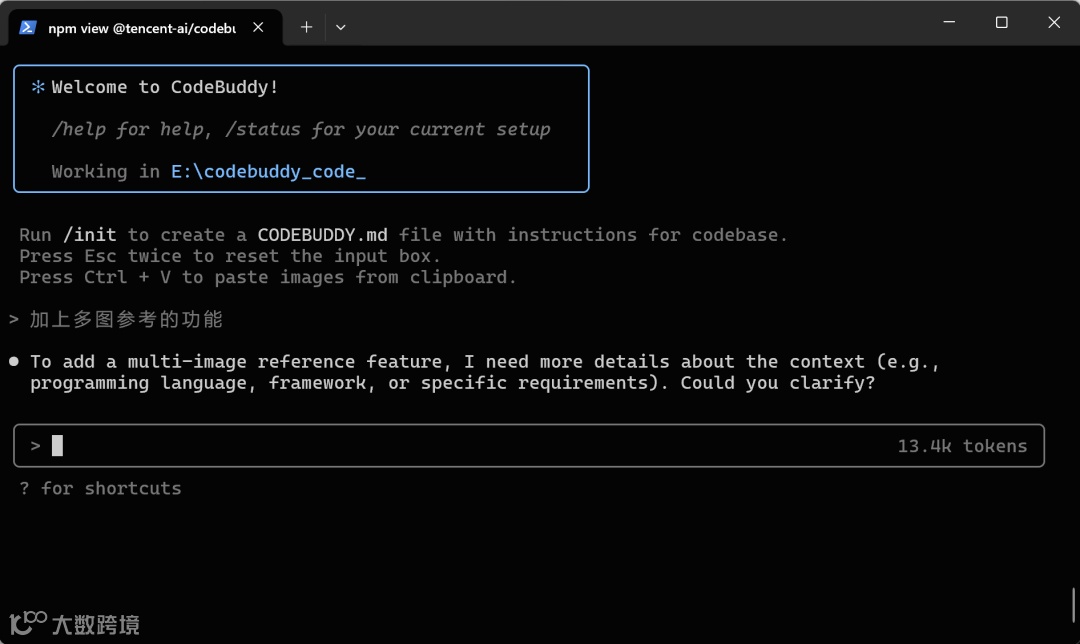The height and width of the screenshot is (644, 1080).
Task: Select the npm view @tencent-ai tab
Action: [x=145, y=27]
